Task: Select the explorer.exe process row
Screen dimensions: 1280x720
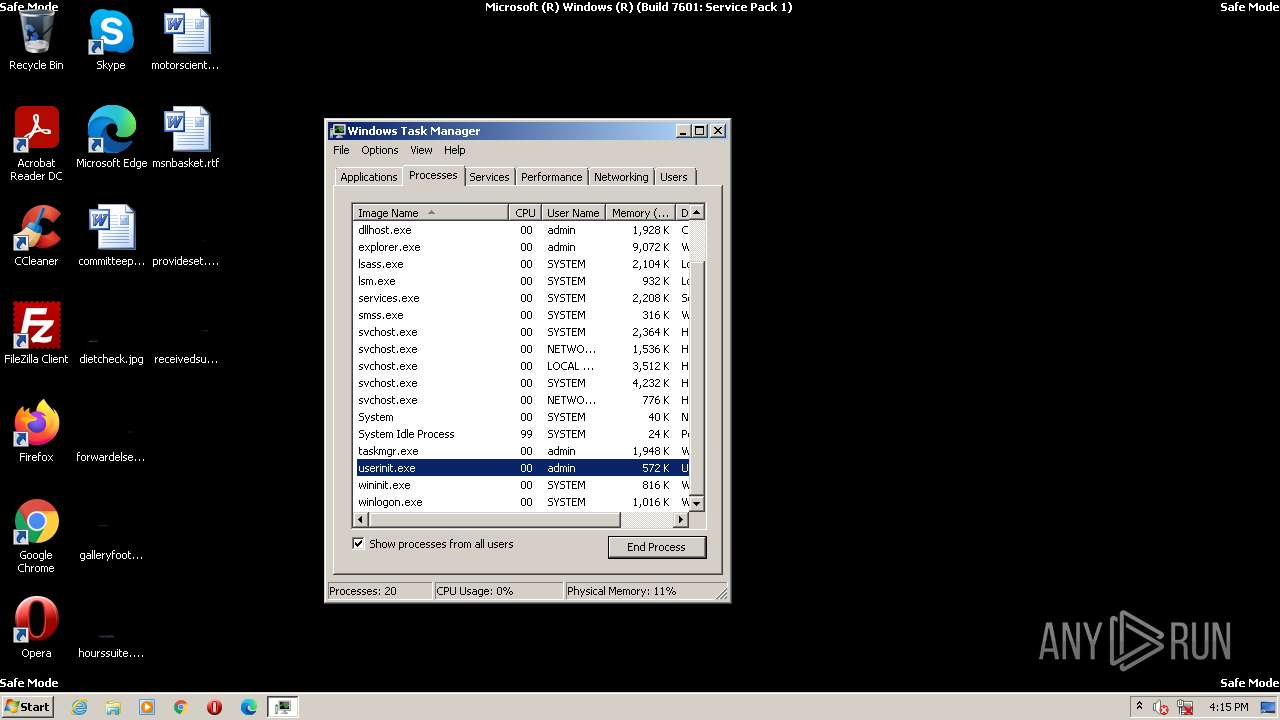Action: coord(521,247)
